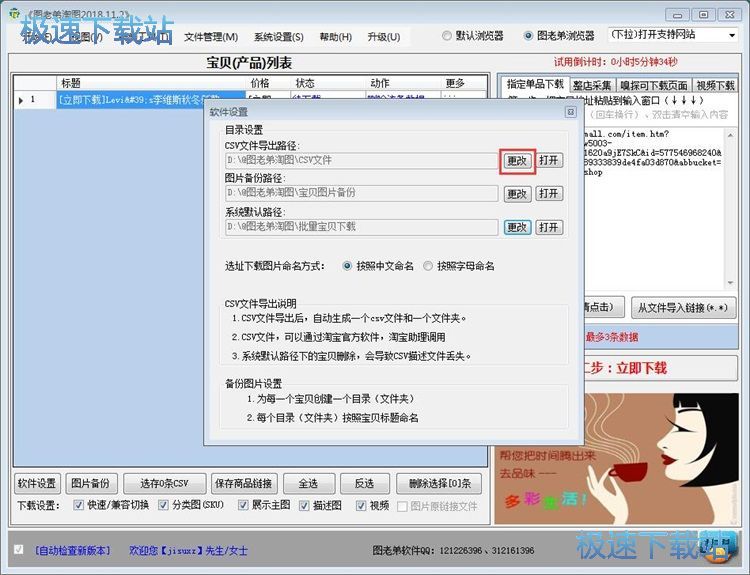
Task: Open 文件管理(M) menu
Action: coord(211,37)
